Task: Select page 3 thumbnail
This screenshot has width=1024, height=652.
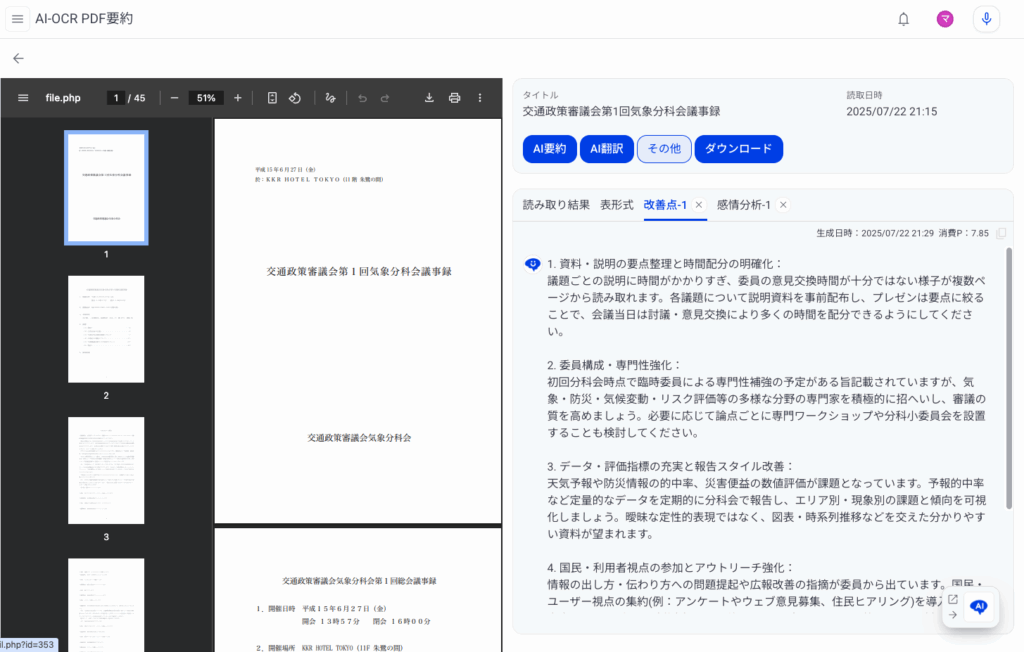Action: tap(106, 470)
